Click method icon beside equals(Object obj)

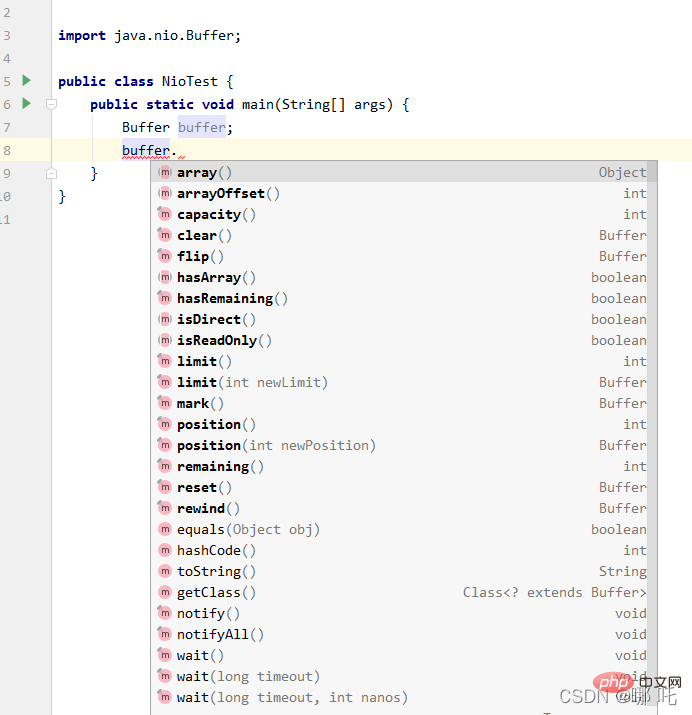(x=165, y=528)
